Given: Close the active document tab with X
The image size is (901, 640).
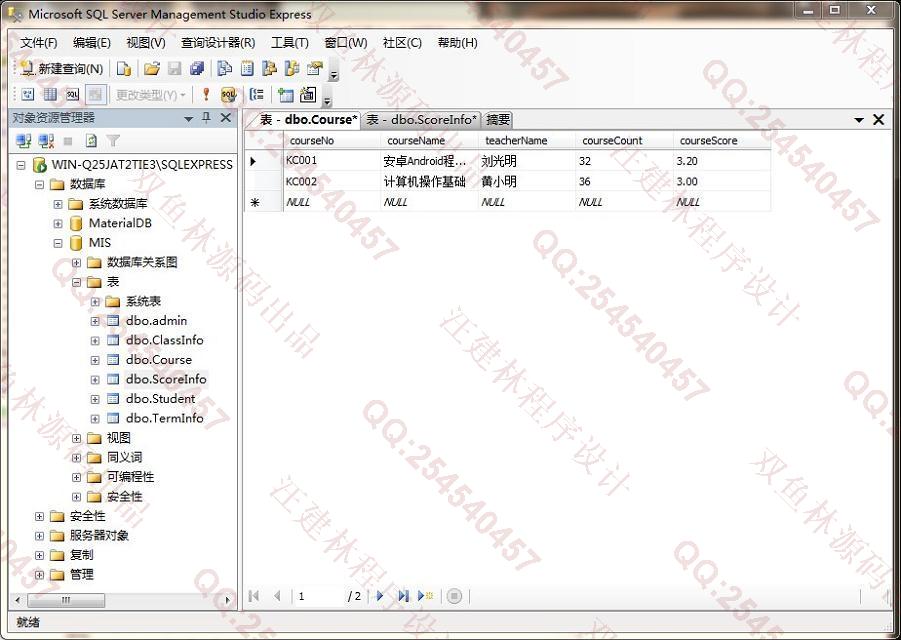Looking at the screenshot, I should (879, 119).
